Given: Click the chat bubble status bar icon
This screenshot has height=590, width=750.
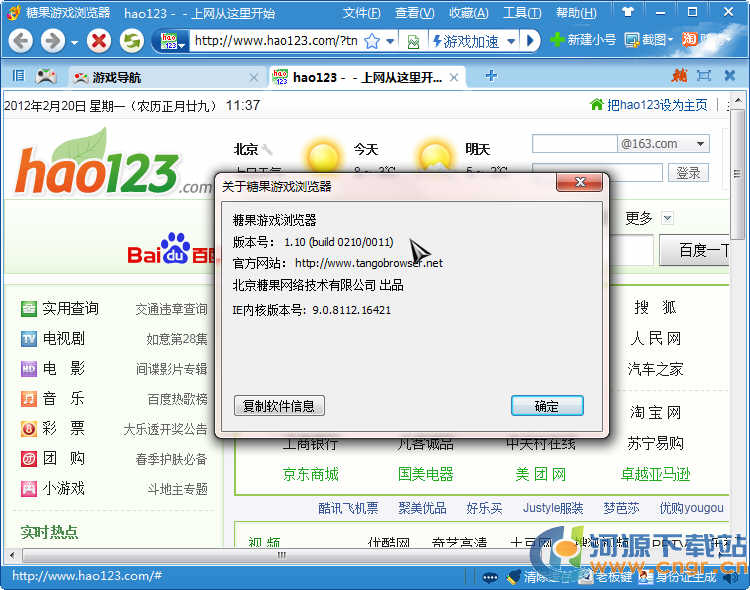Looking at the screenshot, I should coord(490,578).
